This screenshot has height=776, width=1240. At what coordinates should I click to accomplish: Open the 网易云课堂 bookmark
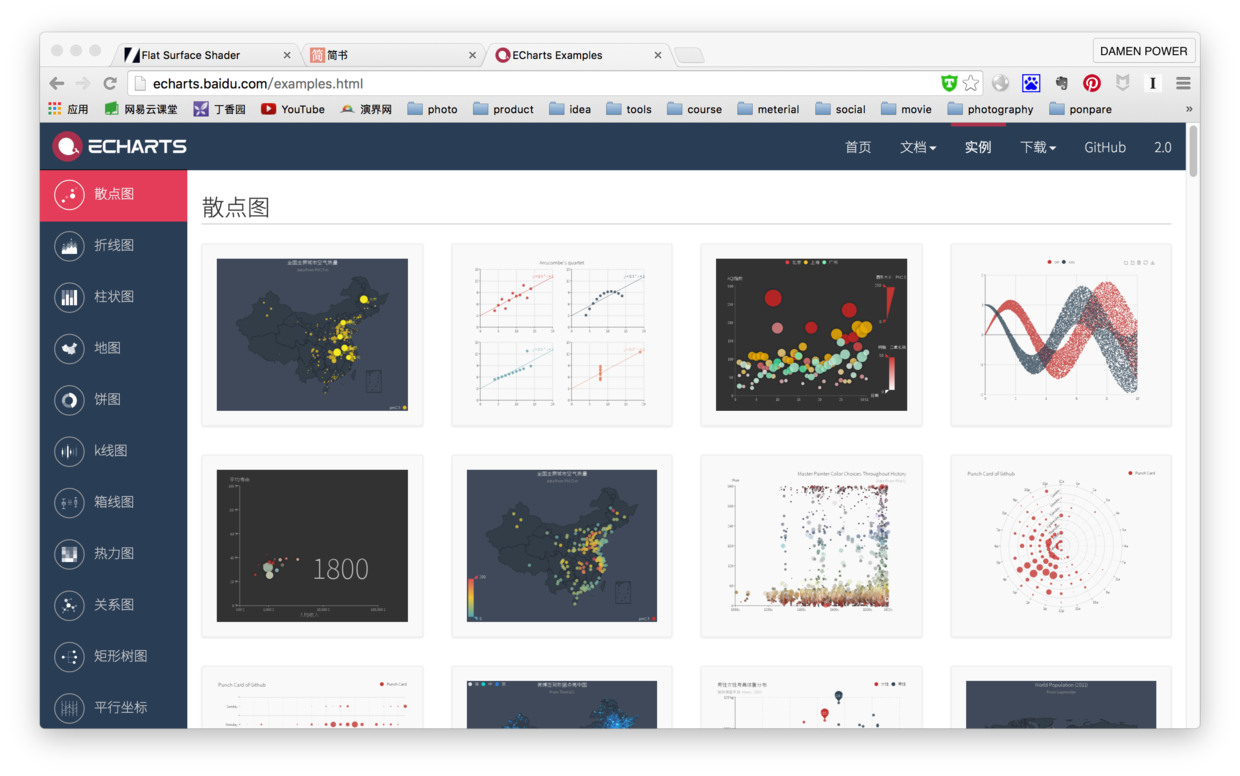(x=141, y=109)
